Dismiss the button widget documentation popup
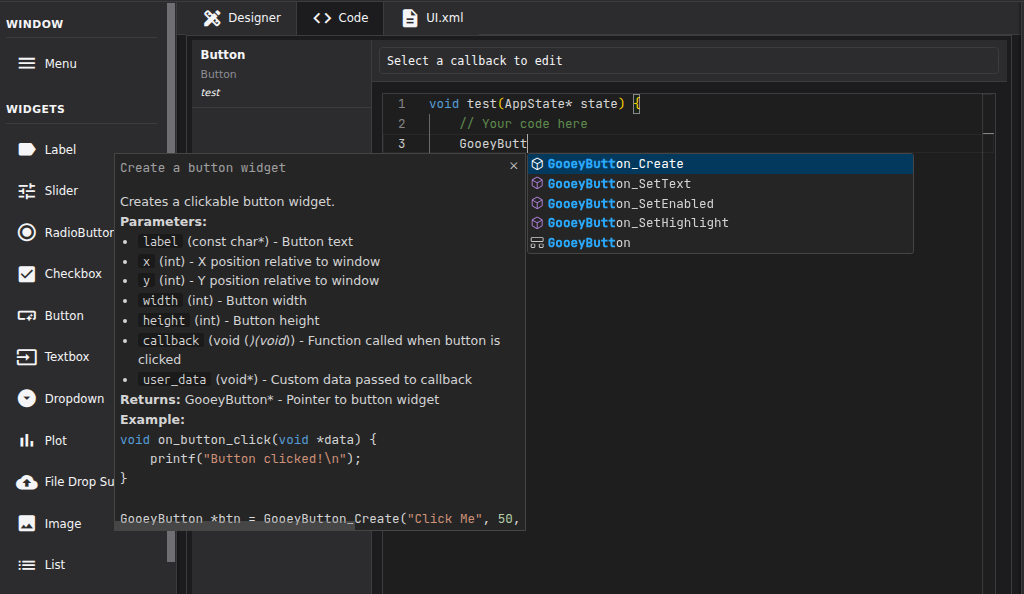1024x594 pixels. tap(513, 165)
